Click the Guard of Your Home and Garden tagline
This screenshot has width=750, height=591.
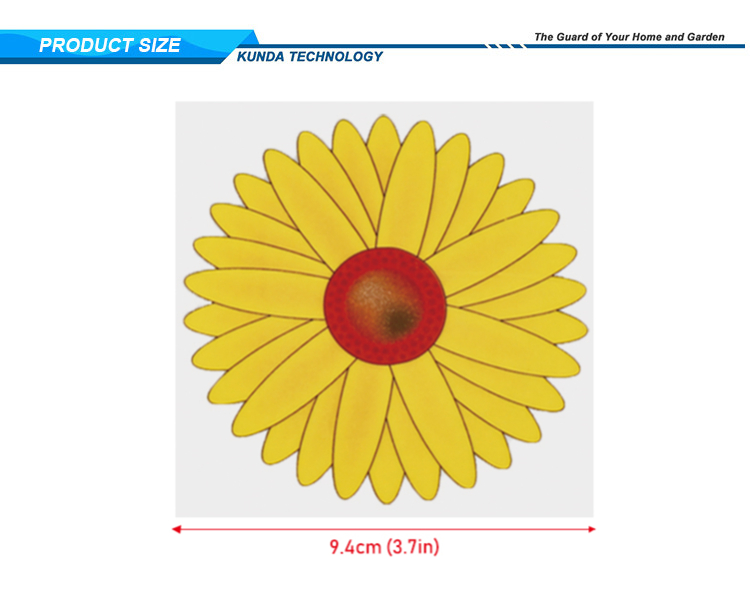pos(629,37)
